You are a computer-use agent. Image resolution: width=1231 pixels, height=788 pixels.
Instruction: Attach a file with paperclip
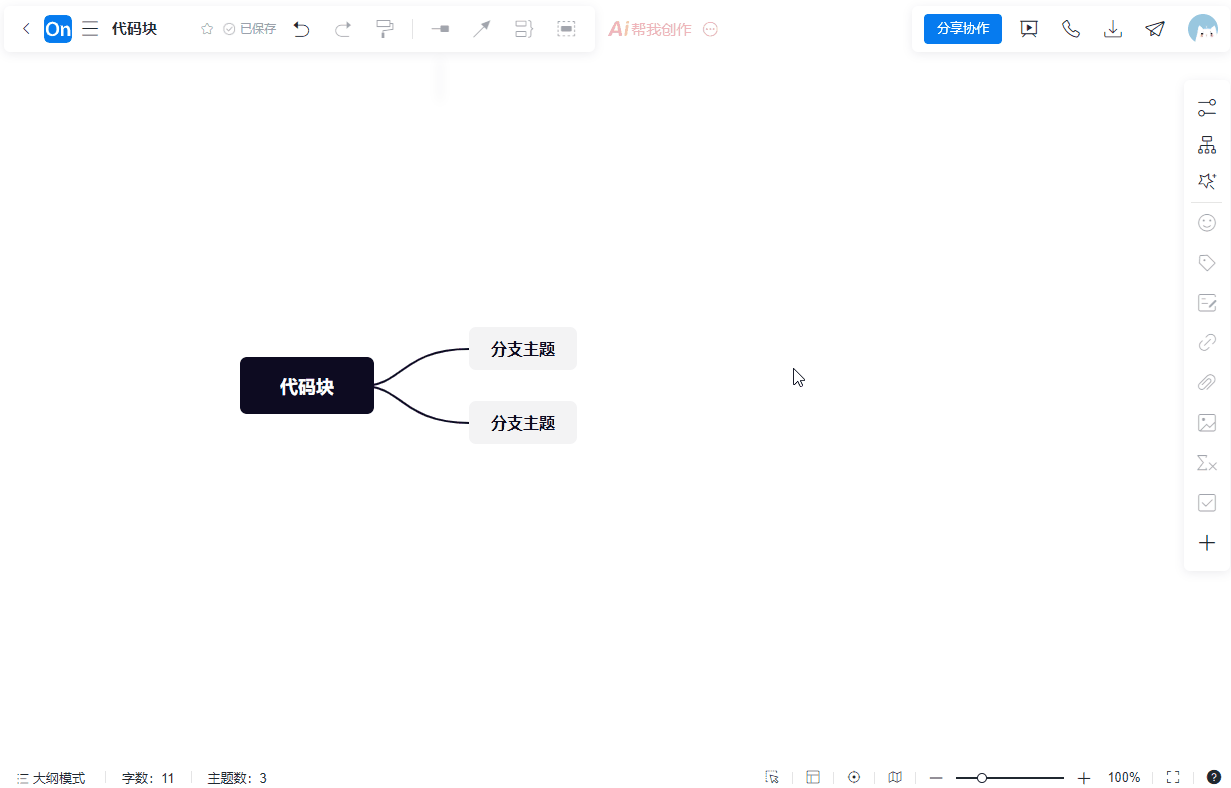(x=1207, y=382)
